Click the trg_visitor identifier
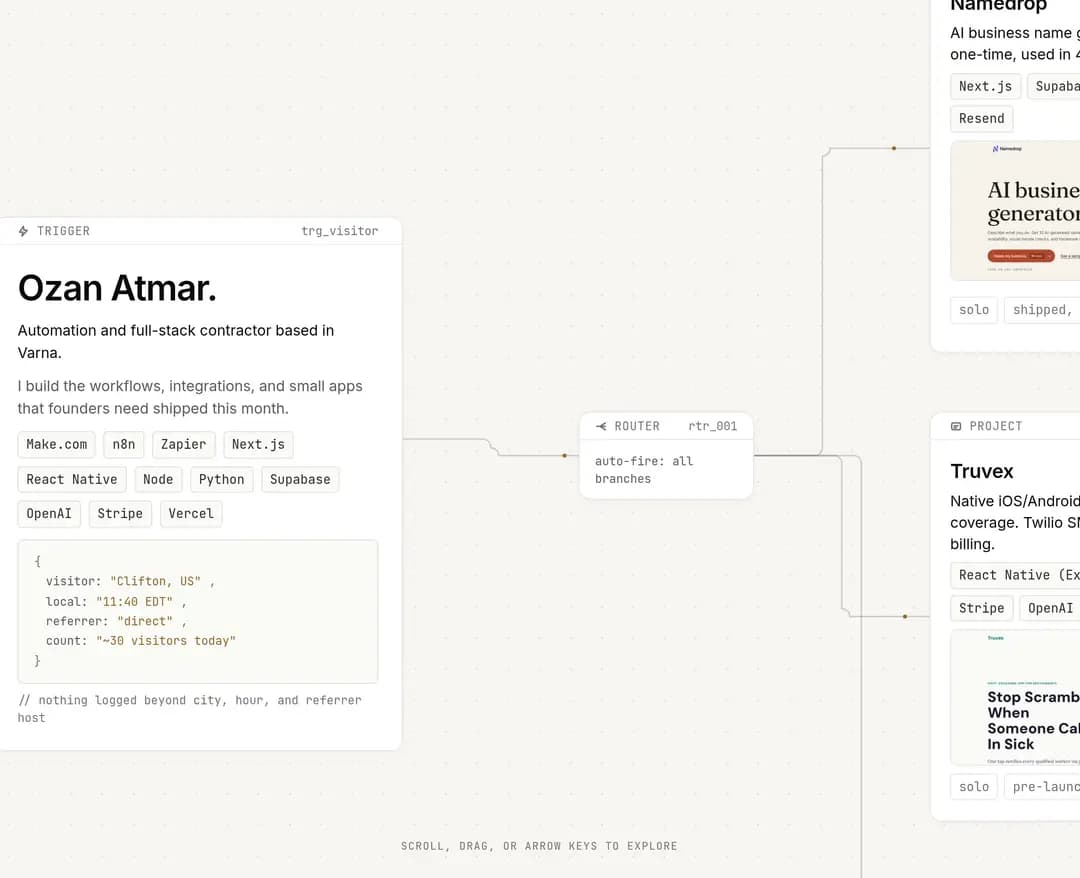1080x878 pixels. 340,231
